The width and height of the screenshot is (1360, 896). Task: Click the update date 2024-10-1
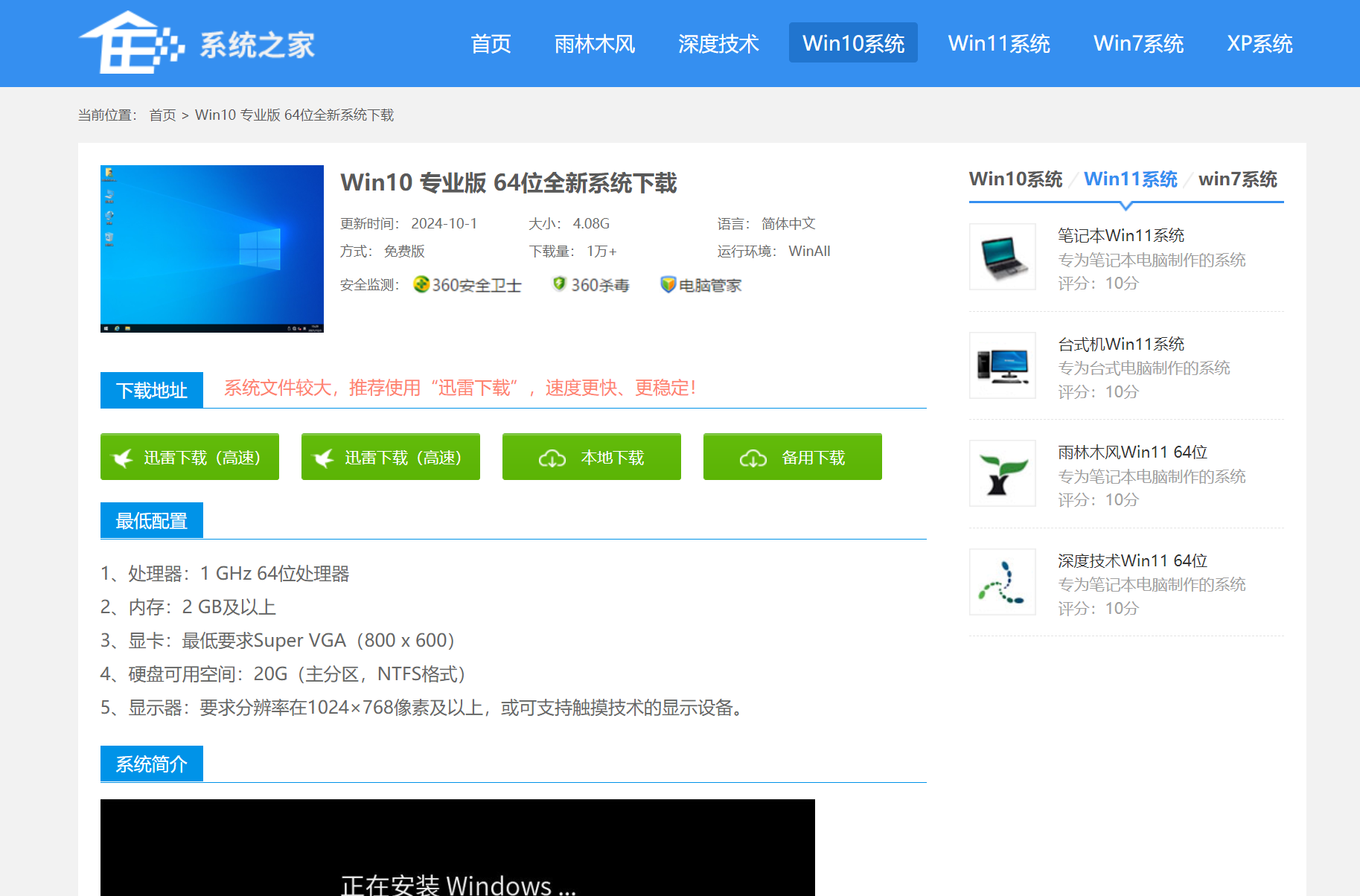click(444, 224)
